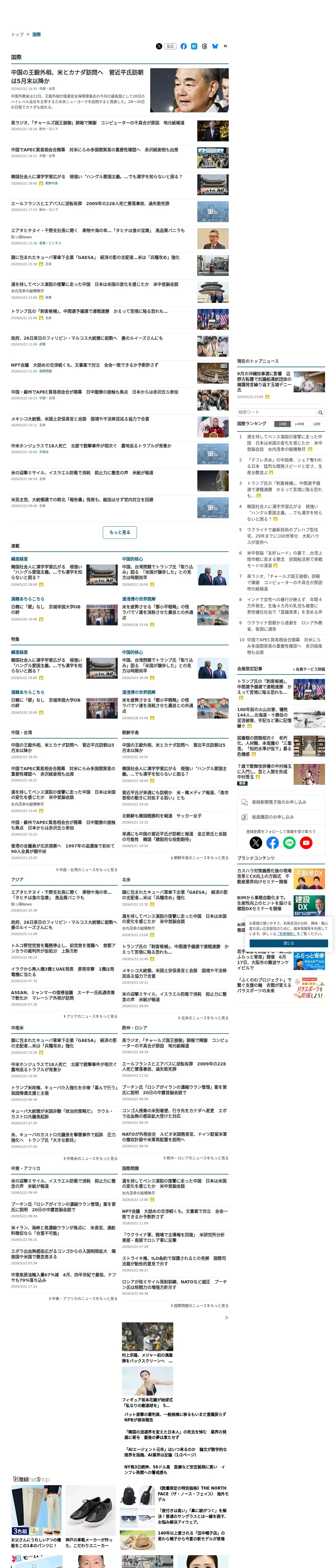Expand 北米のニュースをもっと見る
This screenshot has width=336, height=1568.
[203, 1017]
